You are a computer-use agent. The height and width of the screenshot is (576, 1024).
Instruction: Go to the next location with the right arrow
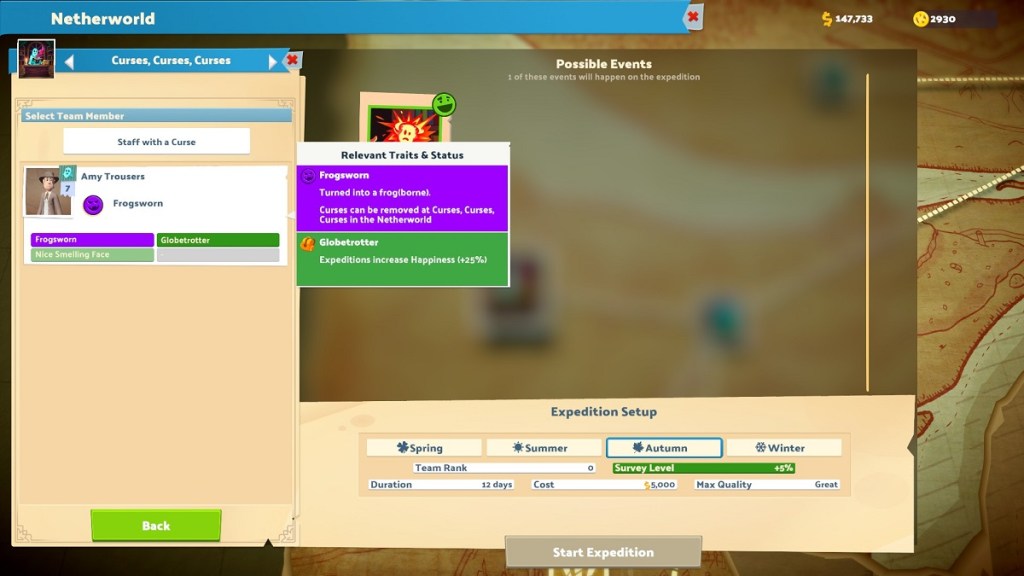[x=272, y=62]
